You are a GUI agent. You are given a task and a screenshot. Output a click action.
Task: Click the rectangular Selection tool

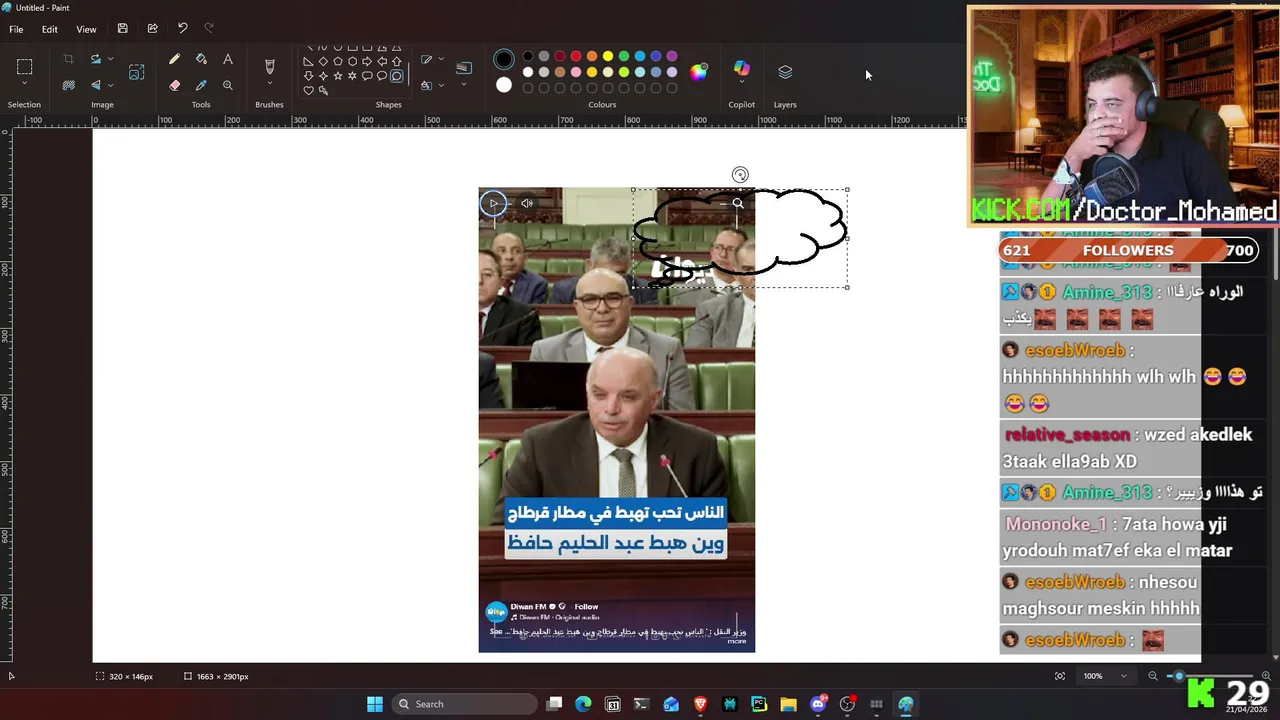[24, 67]
